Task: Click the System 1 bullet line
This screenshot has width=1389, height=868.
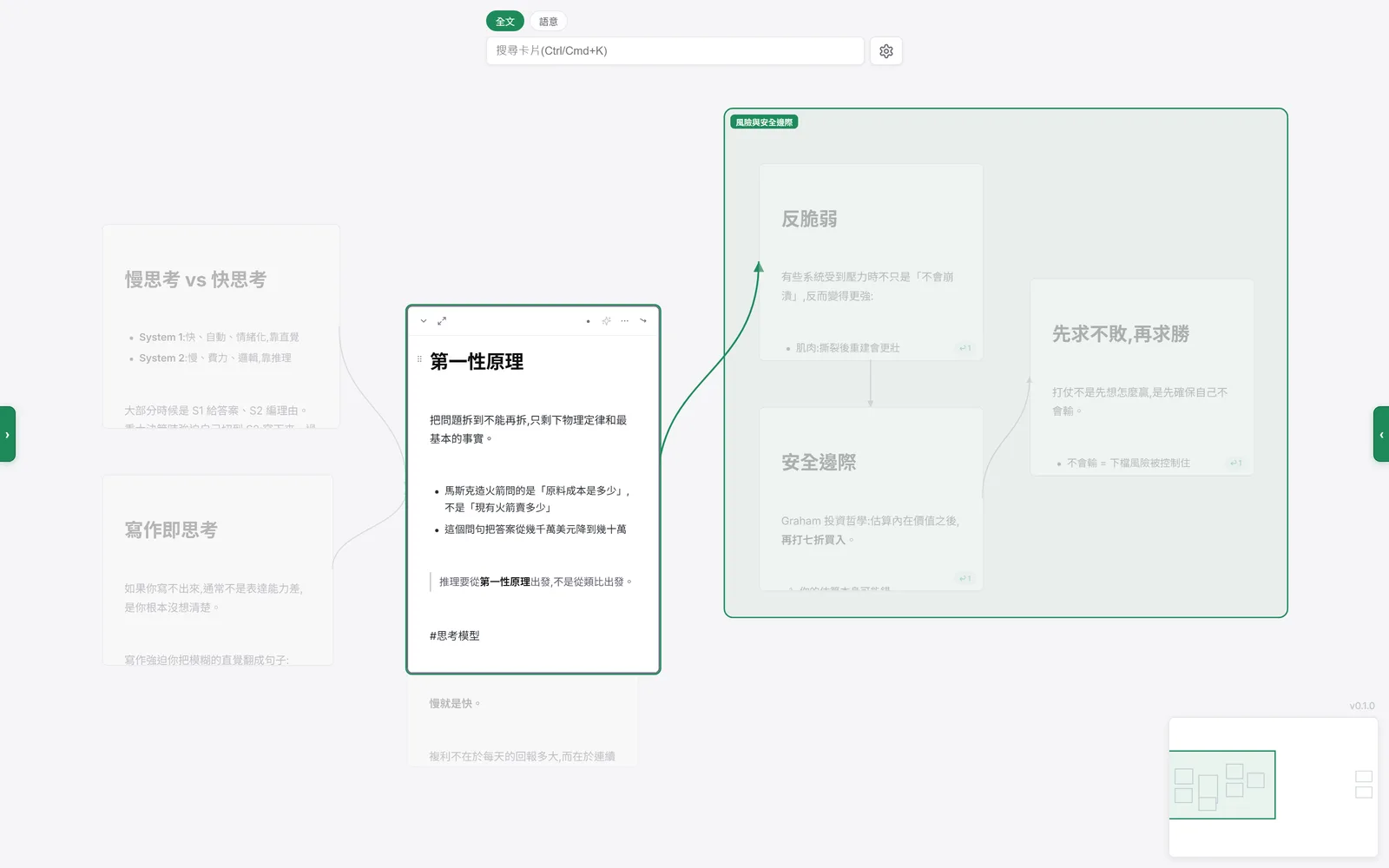Action: tap(219, 338)
